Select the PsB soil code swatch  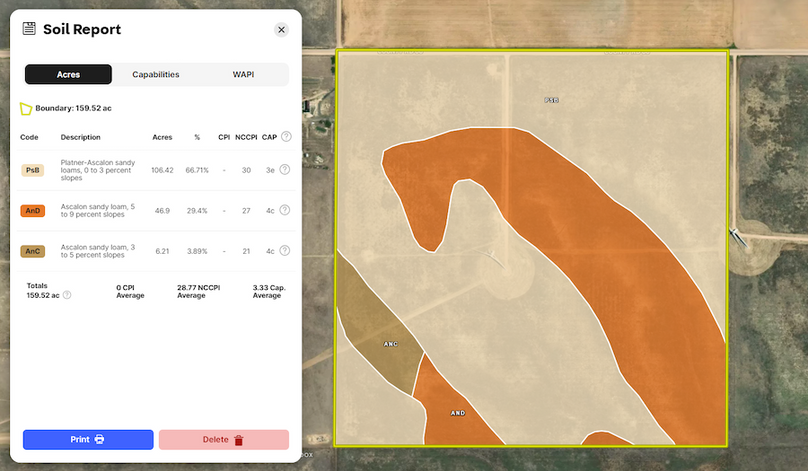[33, 170]
